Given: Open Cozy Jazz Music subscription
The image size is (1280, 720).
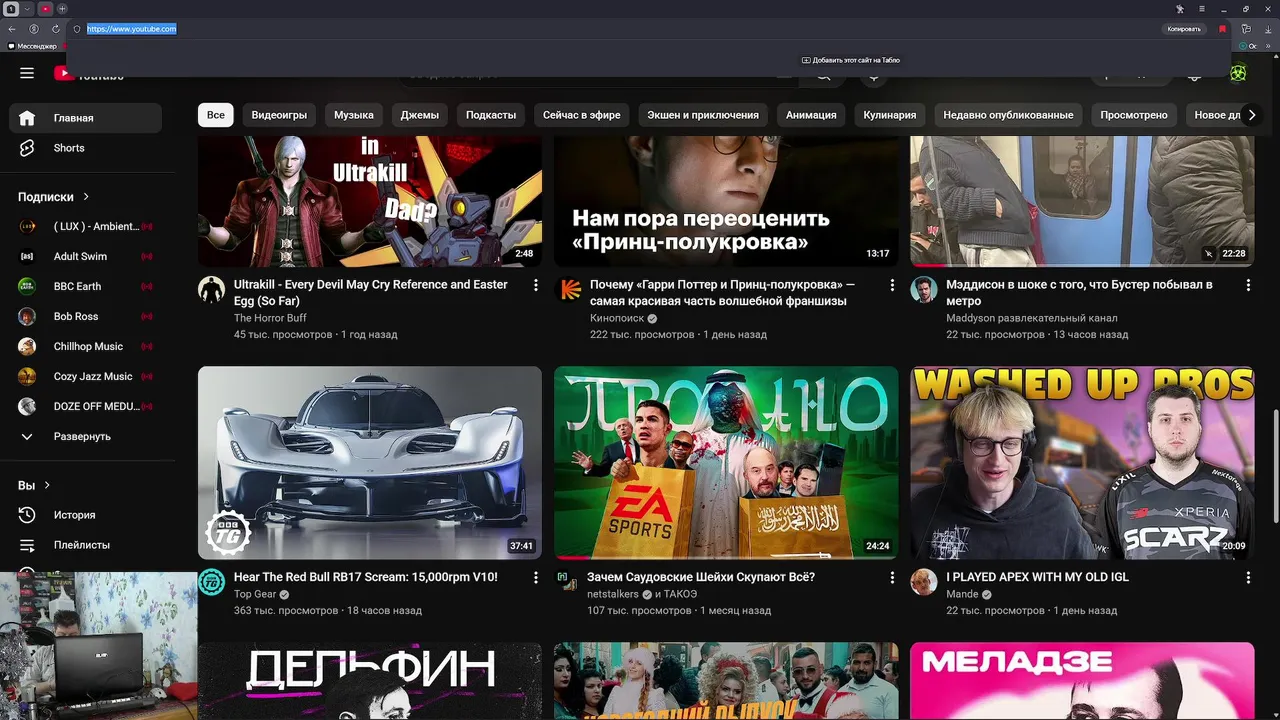Looking at the screenshot, I should pyautogui.click(x=86, y=377).
